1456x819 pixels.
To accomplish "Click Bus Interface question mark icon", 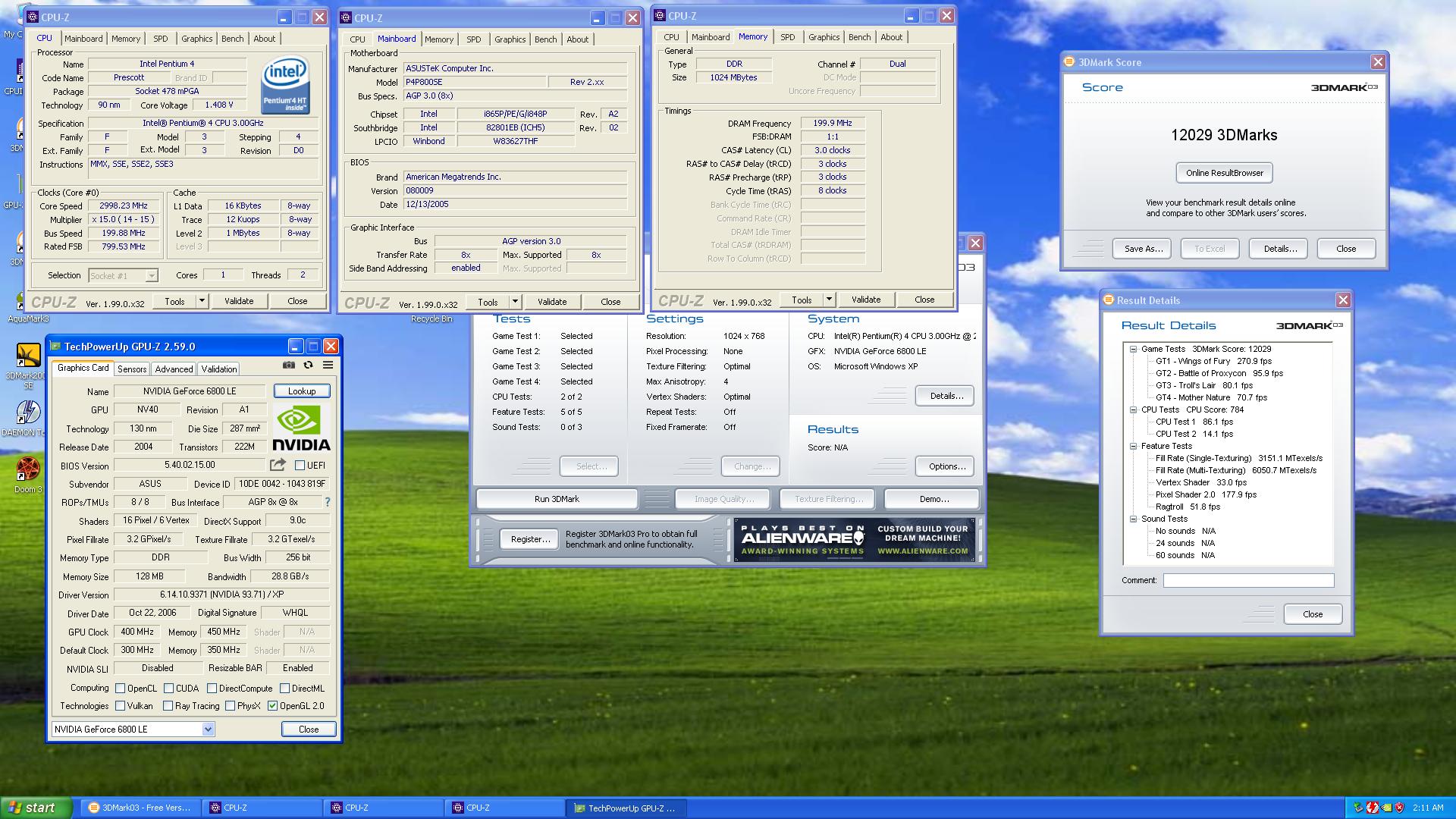I will [x=328, y=502].
